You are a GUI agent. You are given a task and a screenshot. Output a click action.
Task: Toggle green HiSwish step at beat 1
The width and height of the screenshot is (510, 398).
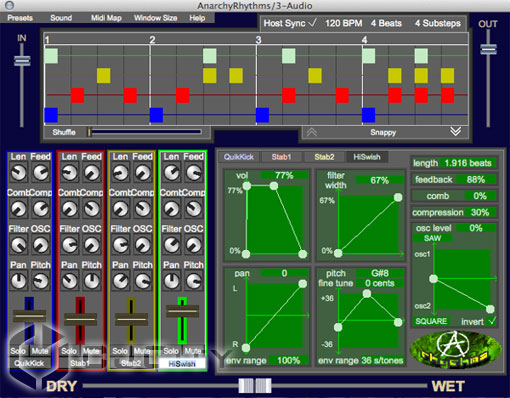coord(51,56)
